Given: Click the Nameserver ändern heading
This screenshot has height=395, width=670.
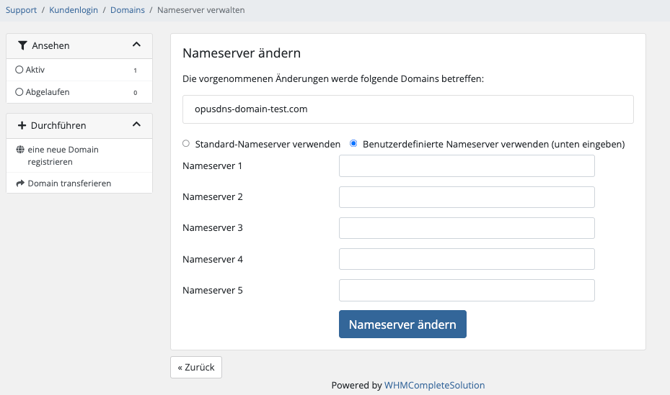Looking at the screenshot, I should pyautogui.click(x=241, y=53).
